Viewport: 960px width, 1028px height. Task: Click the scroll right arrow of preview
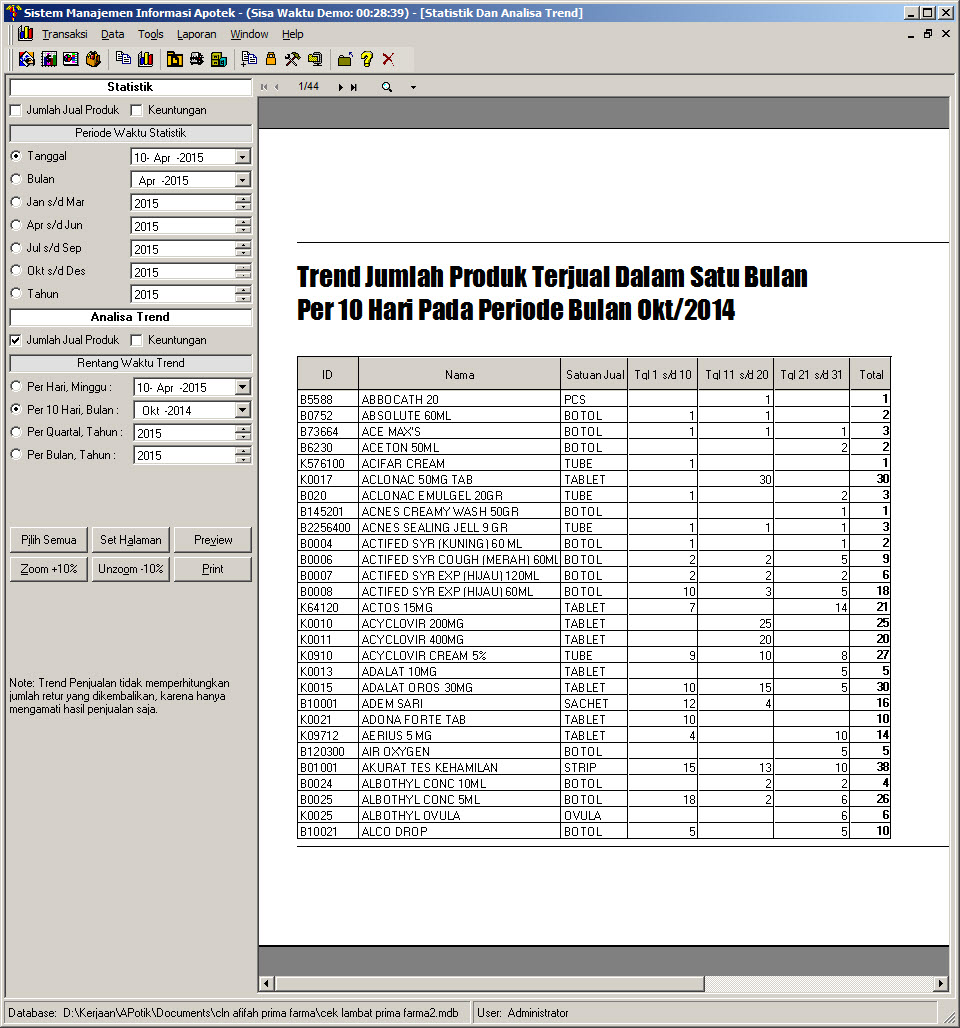pos(941,983)
